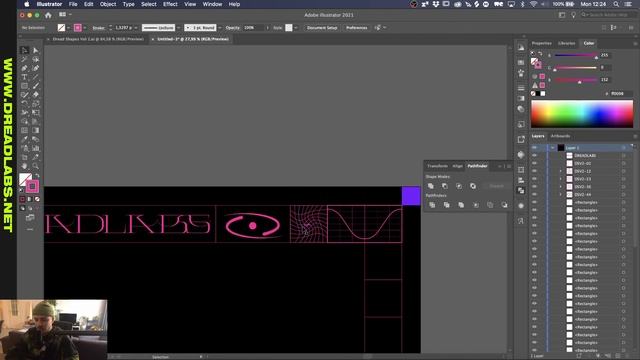Expand the DSV2-36 group
640x360 pixels.
(x=561, y=187)
